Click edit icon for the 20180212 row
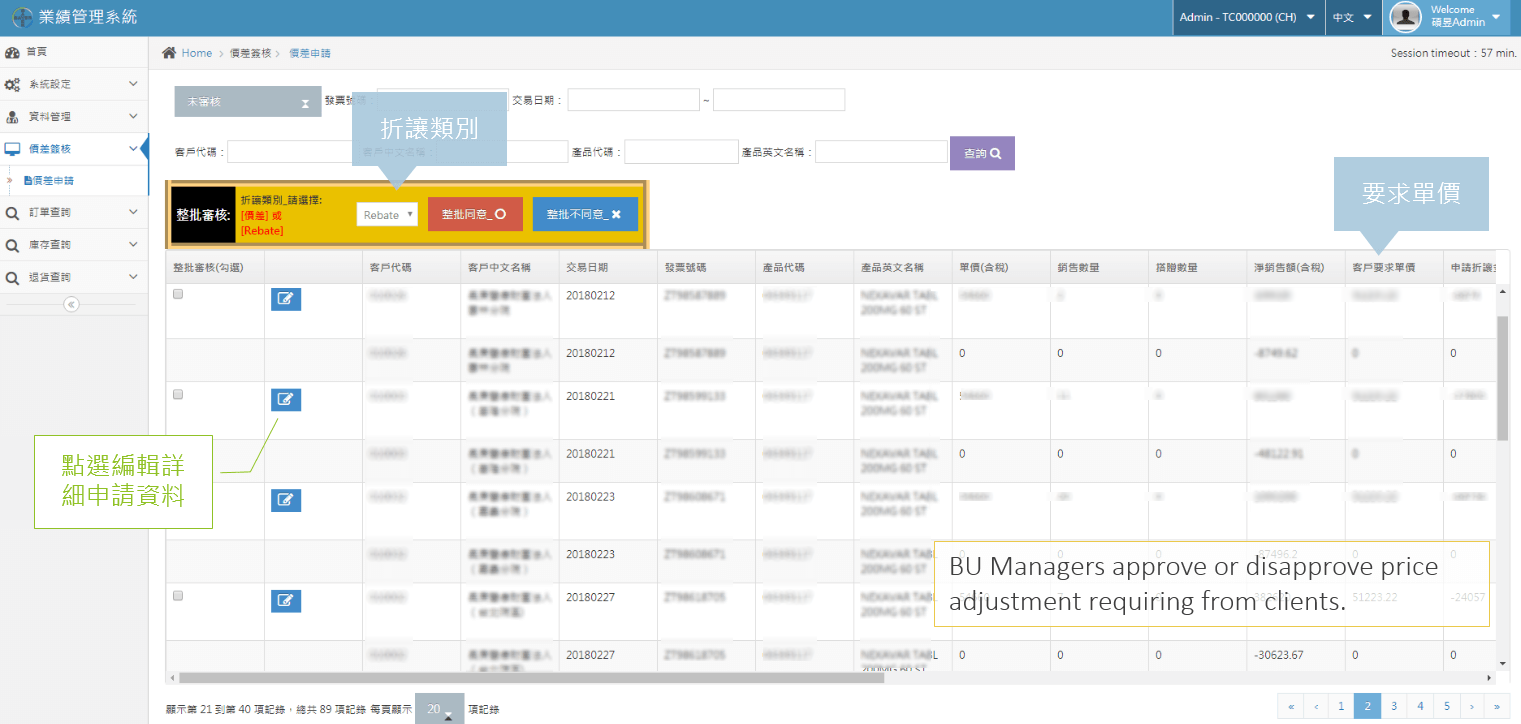 click(286, 298)
